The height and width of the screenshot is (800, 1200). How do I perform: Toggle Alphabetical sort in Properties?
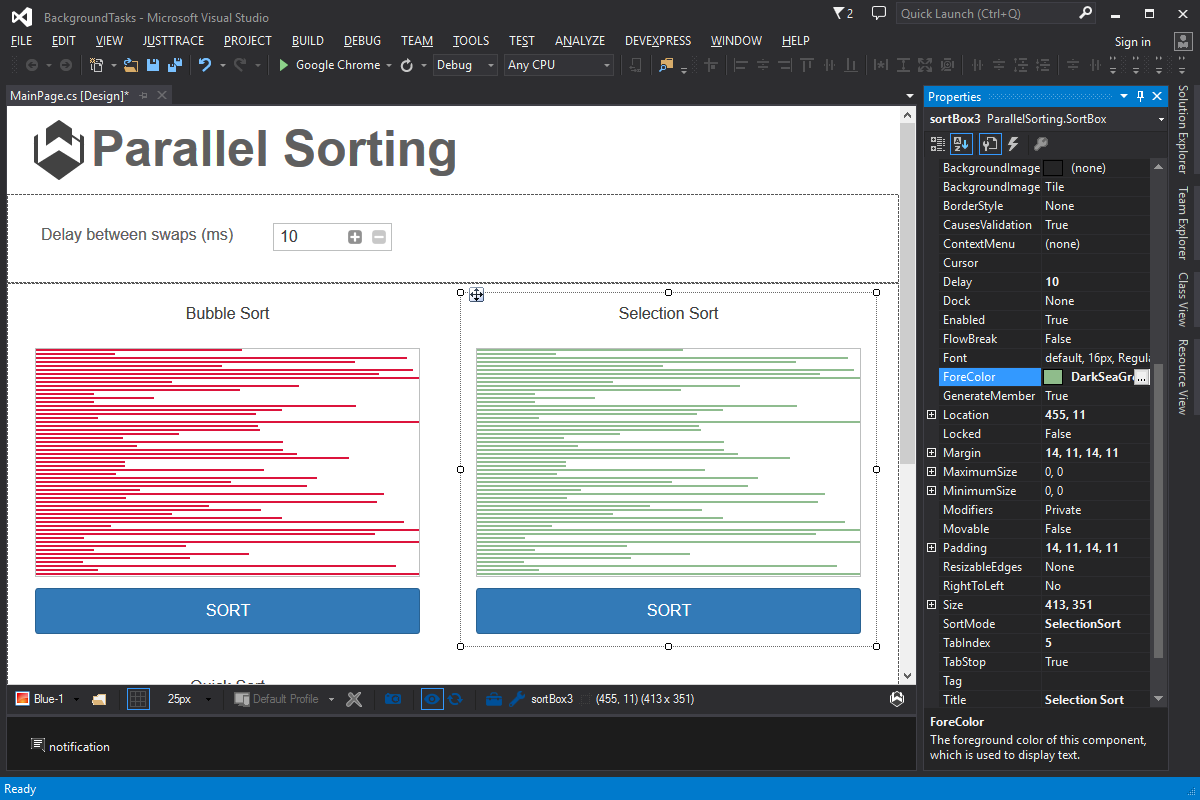[x=961, y=144]
